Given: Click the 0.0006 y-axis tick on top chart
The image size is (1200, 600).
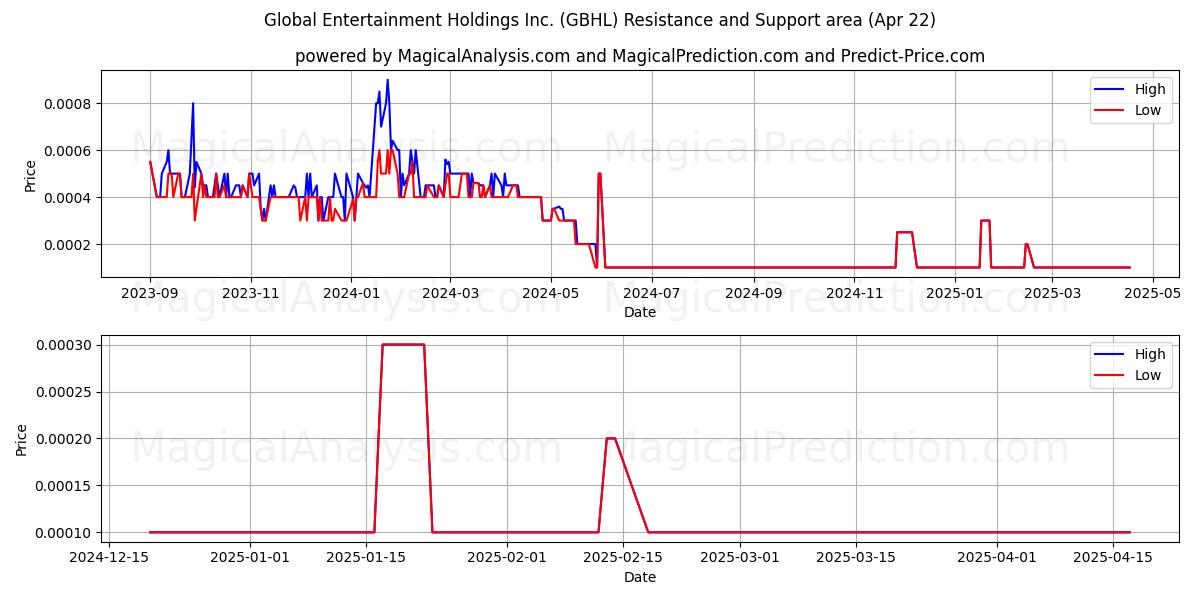Looking at the screenshot, I should coord(69,151).
